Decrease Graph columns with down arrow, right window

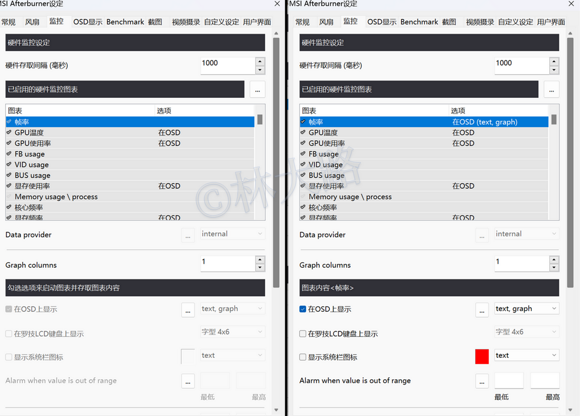point(554,268)
